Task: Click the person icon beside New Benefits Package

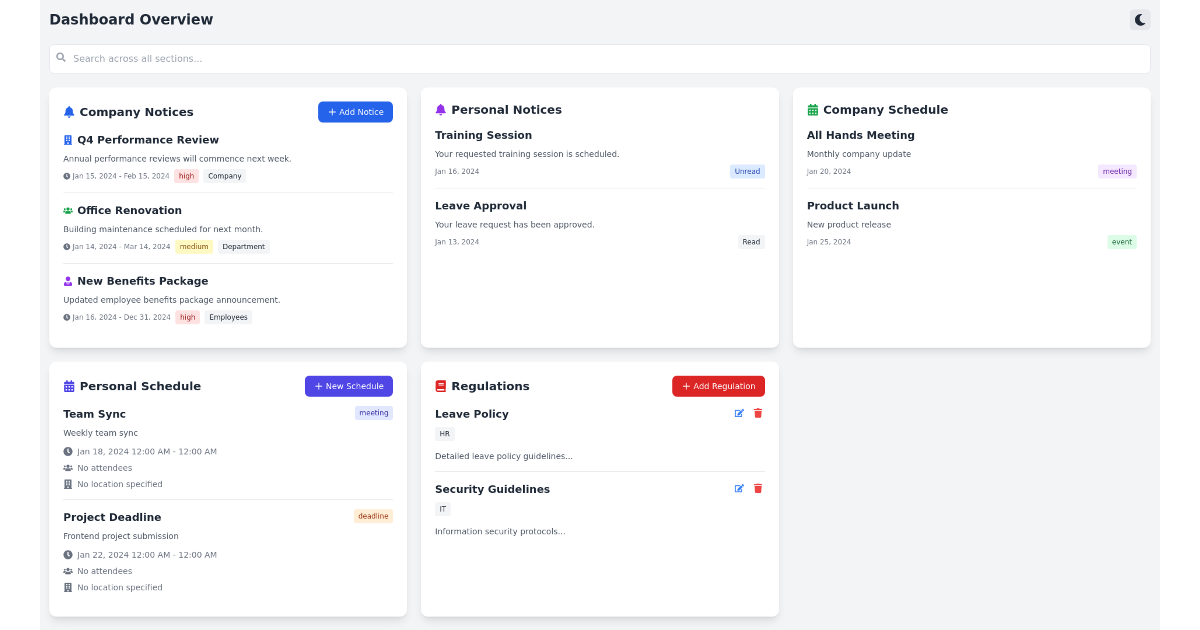Action: (68, 281)
